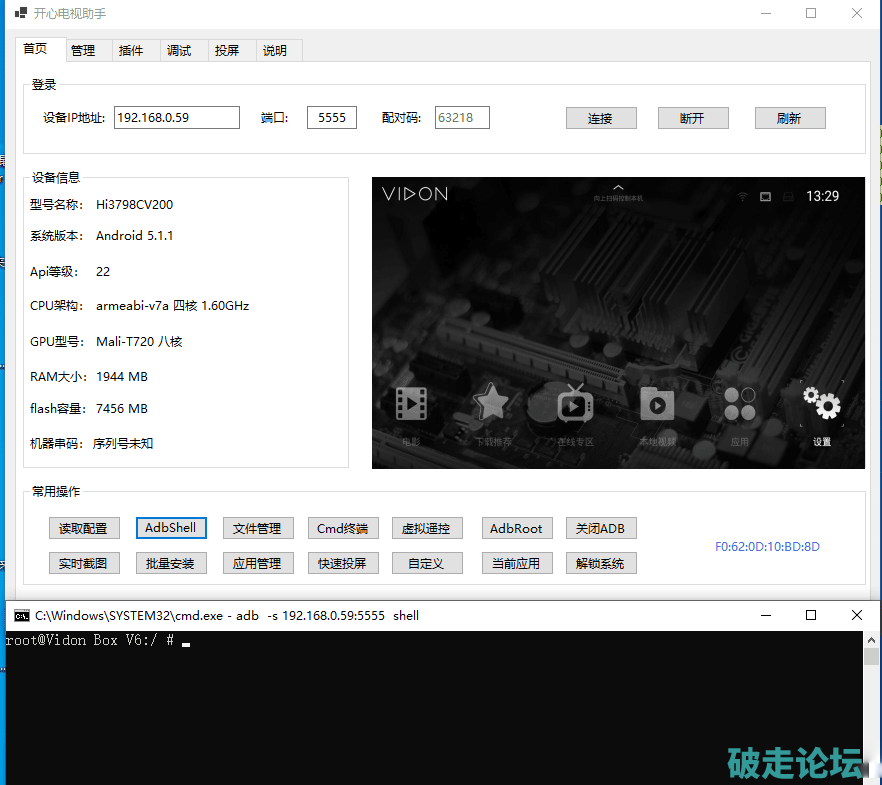Click the 刷新 button
This screenshot has height=785, width=882.
point(789,118)
